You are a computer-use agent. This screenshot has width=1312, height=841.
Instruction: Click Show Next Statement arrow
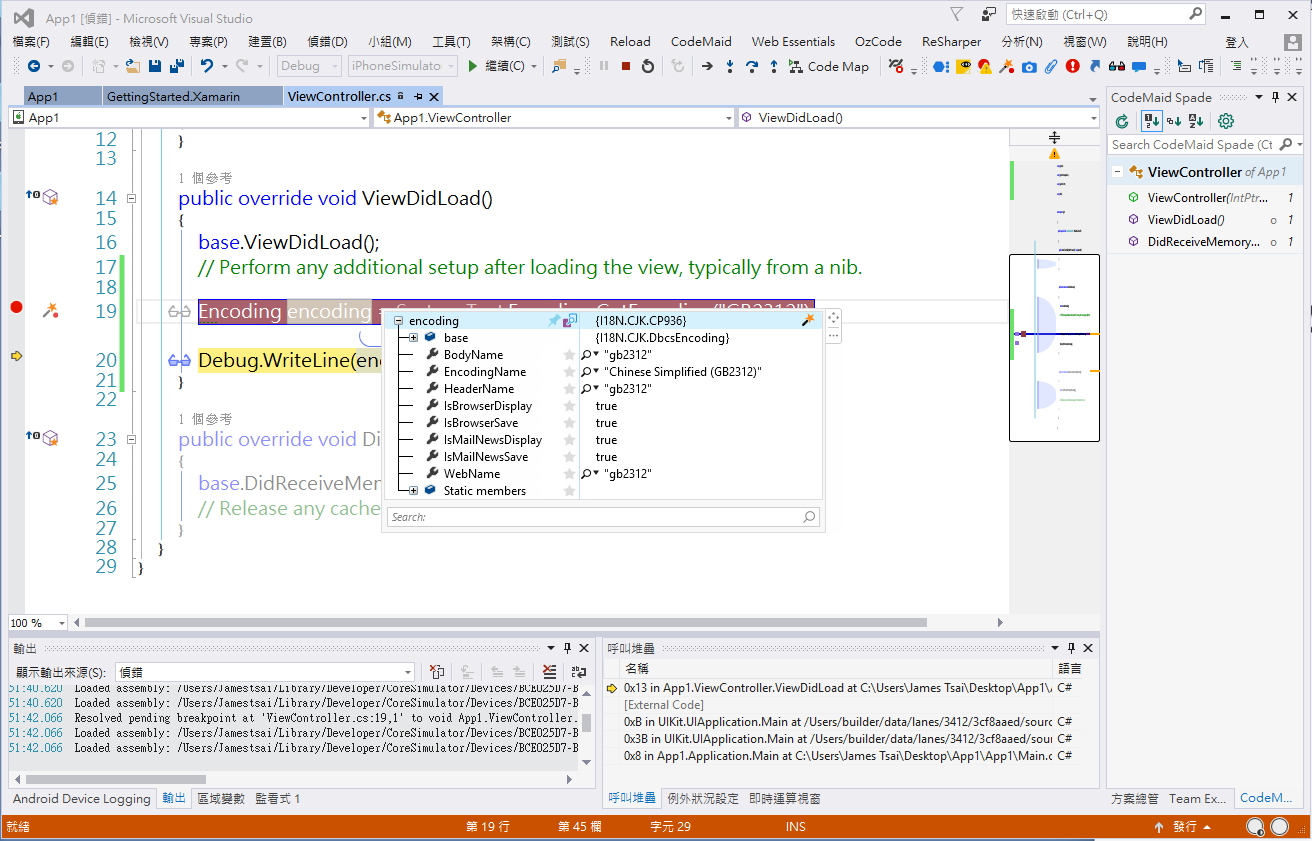(x=707, y=66)
